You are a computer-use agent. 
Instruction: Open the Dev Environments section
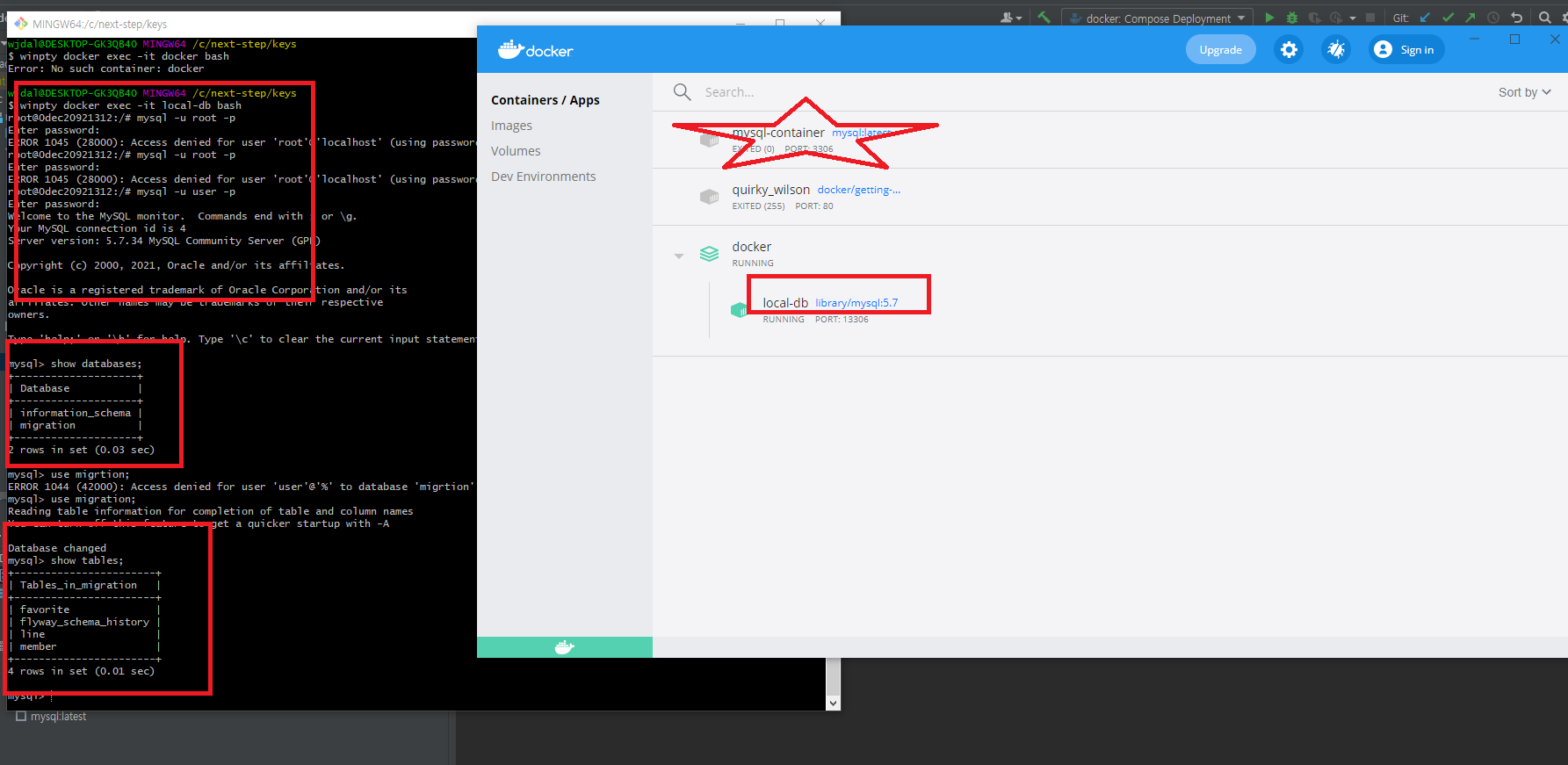543,177
